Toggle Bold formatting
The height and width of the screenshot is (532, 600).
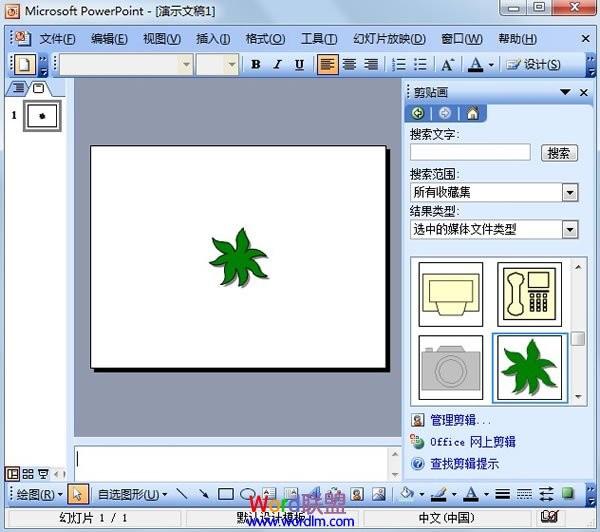pos(256,64)
